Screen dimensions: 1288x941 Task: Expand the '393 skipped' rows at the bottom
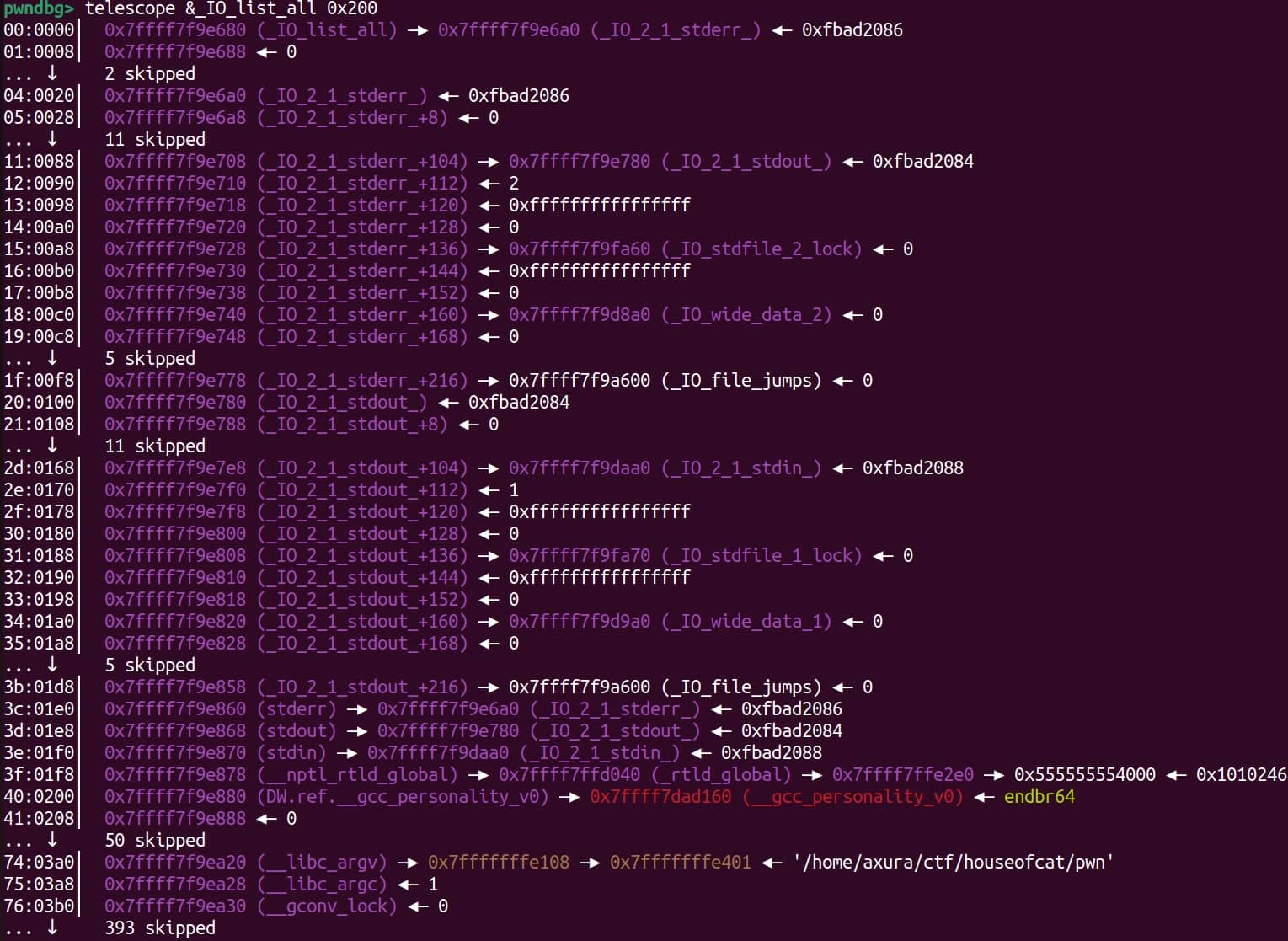[x=160, y=928]
